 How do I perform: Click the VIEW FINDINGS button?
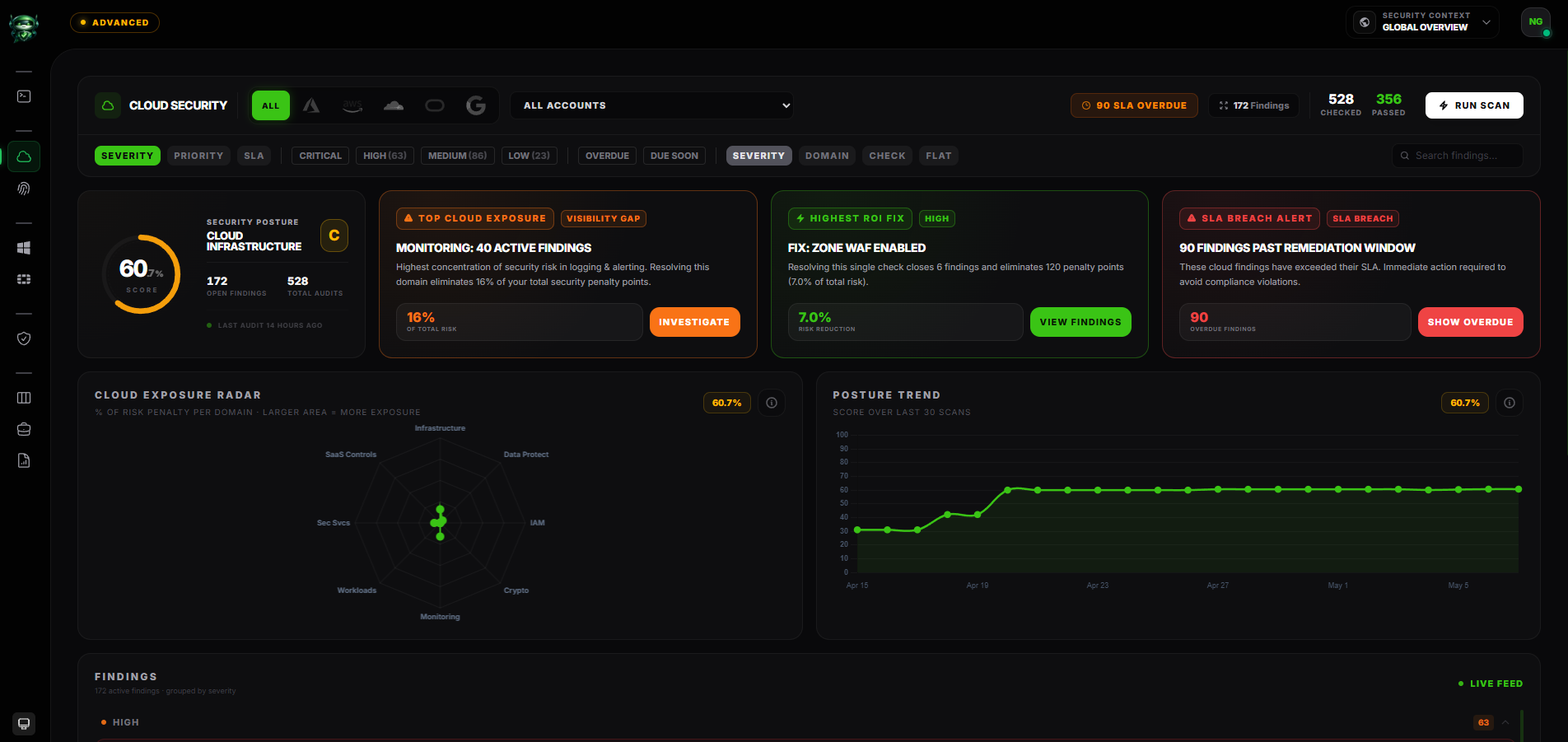[x=1080, y=322]
